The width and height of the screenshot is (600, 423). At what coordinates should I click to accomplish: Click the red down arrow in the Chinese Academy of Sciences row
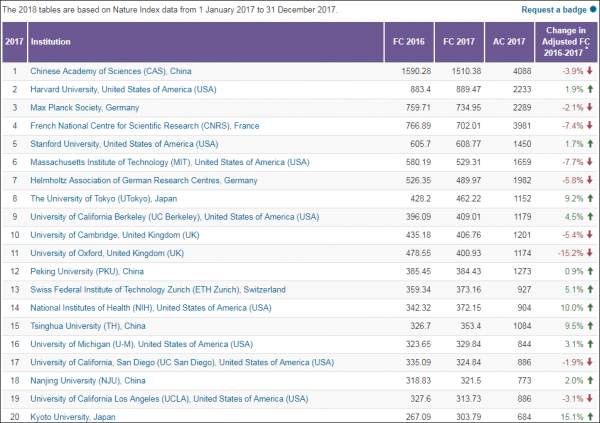(590, 72)
